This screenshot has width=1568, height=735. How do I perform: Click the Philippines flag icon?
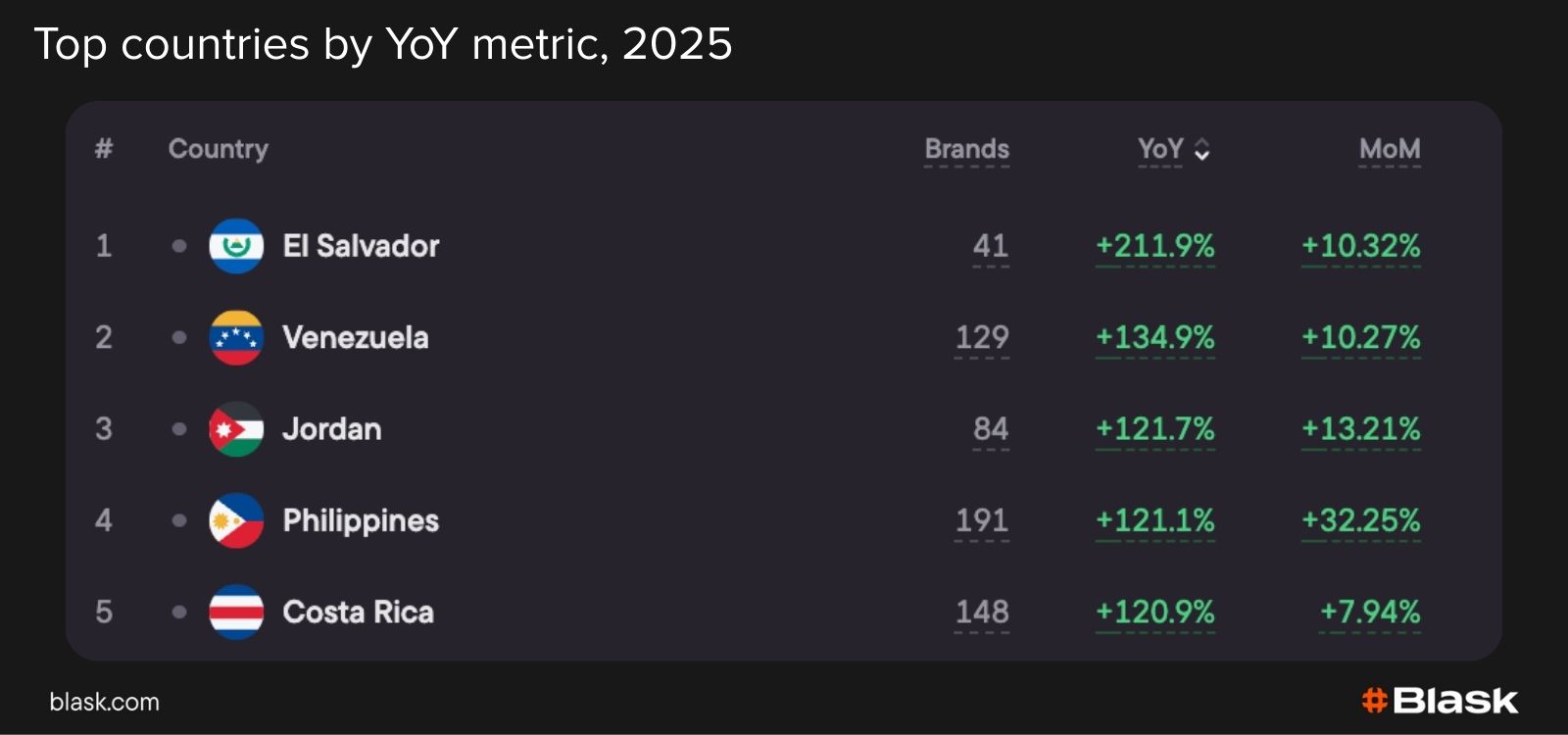236,520
